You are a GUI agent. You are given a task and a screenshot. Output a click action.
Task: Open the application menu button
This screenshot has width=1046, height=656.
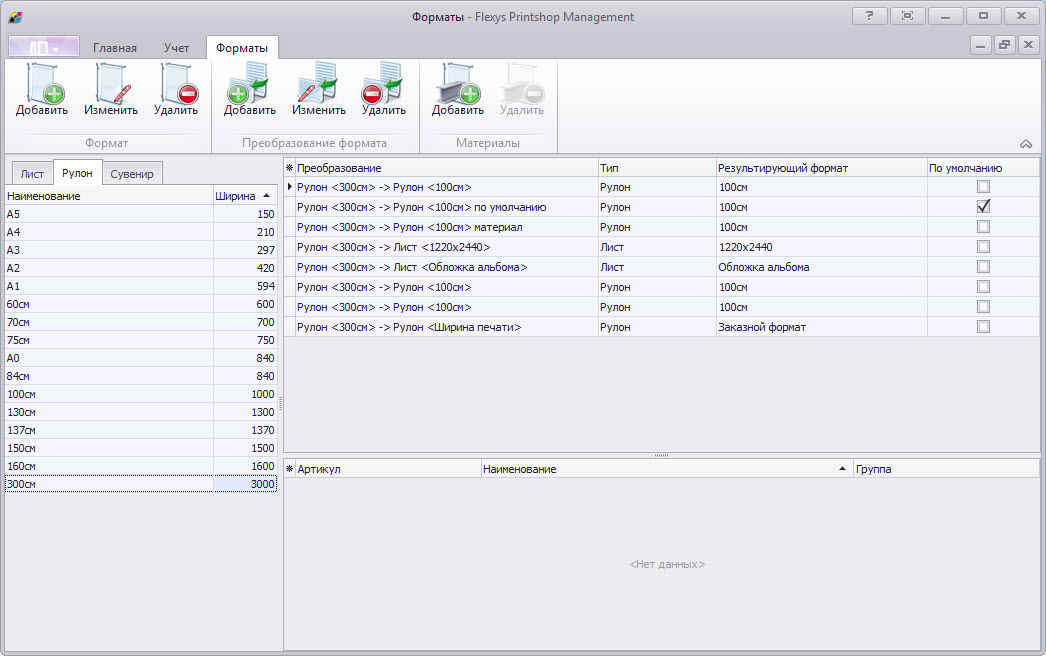[x=43, y=47]
